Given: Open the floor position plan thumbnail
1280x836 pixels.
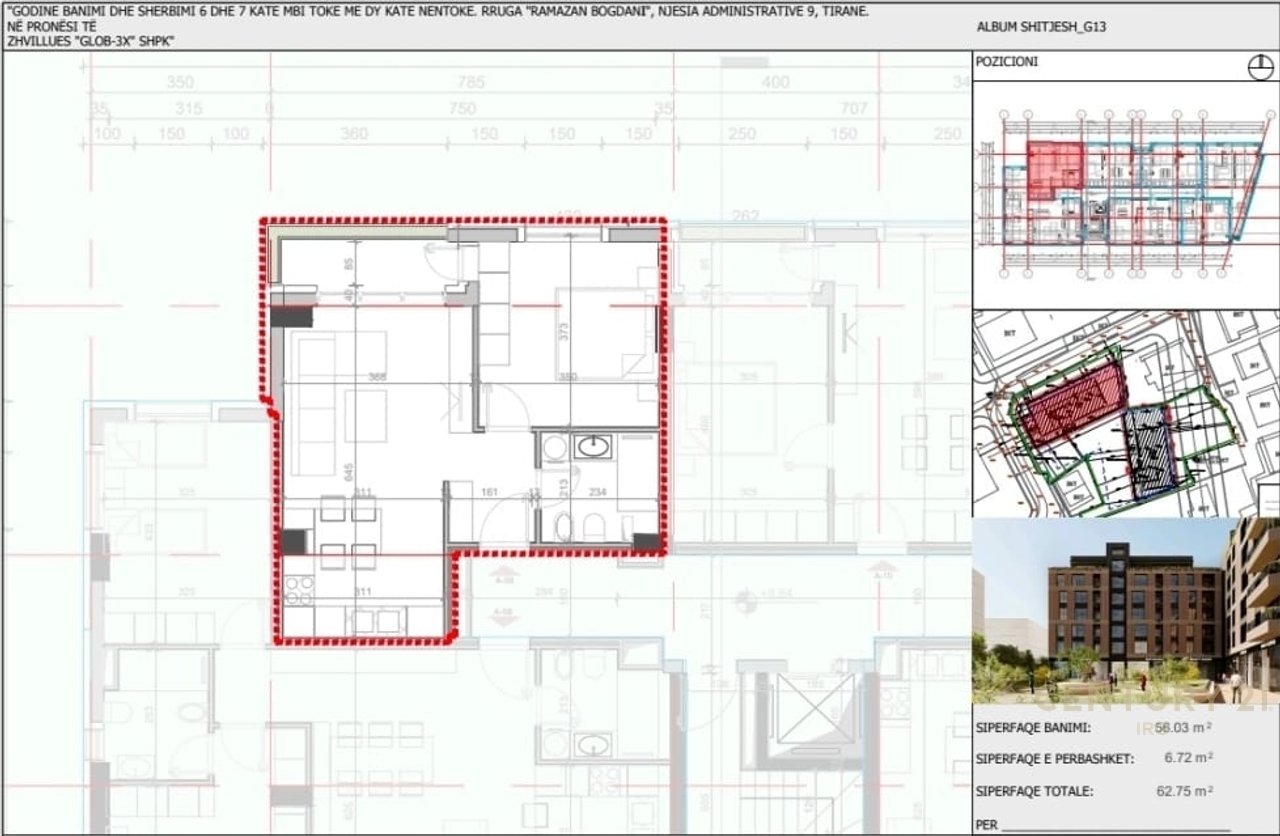Looking at the screenshot, I should coord(1125,194).
